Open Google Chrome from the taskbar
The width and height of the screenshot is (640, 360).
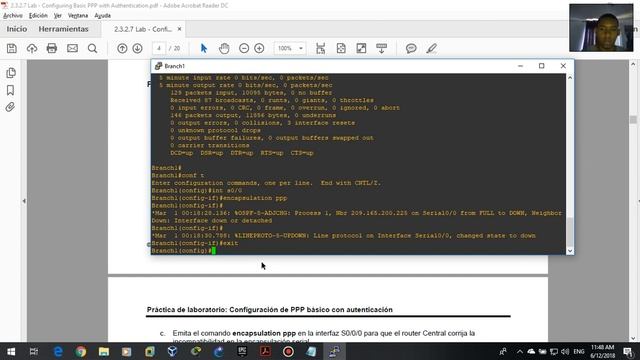click(81, 351)
